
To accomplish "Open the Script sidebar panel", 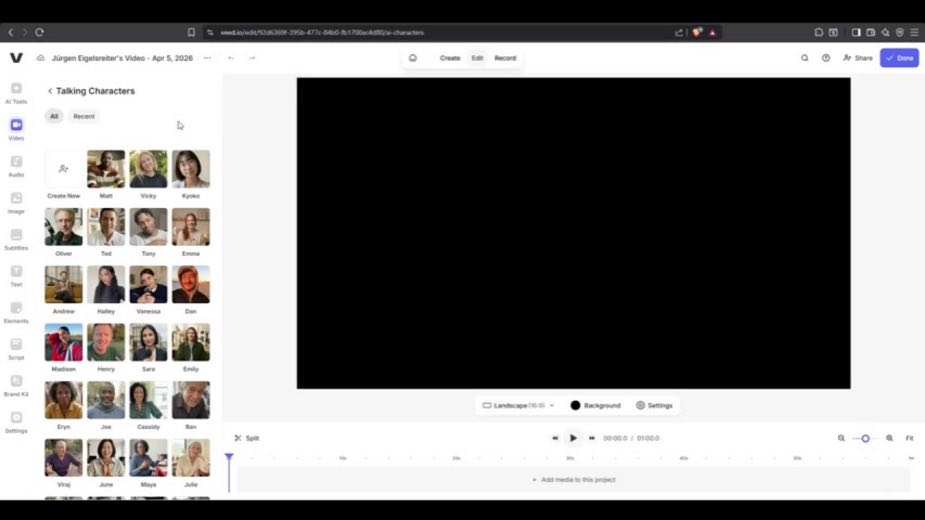I will [x=16, y=349].
